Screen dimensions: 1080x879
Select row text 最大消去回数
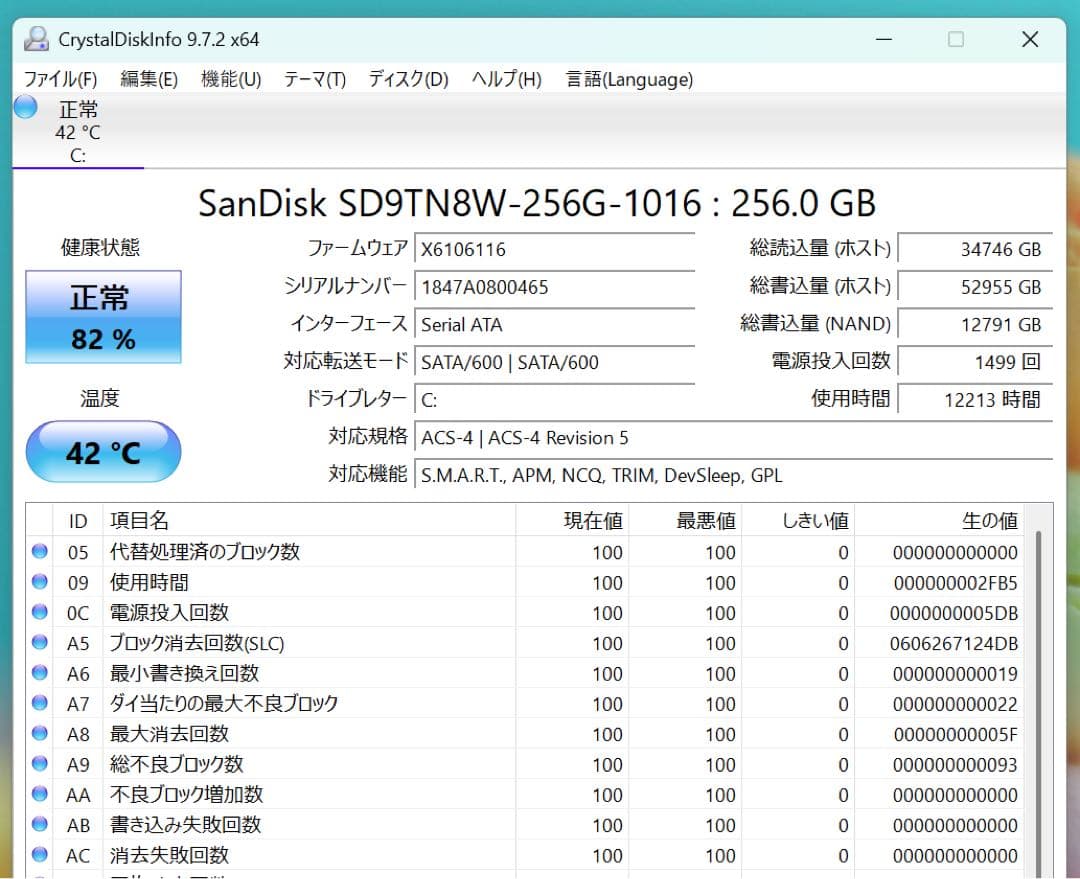(x=169, y=734)
